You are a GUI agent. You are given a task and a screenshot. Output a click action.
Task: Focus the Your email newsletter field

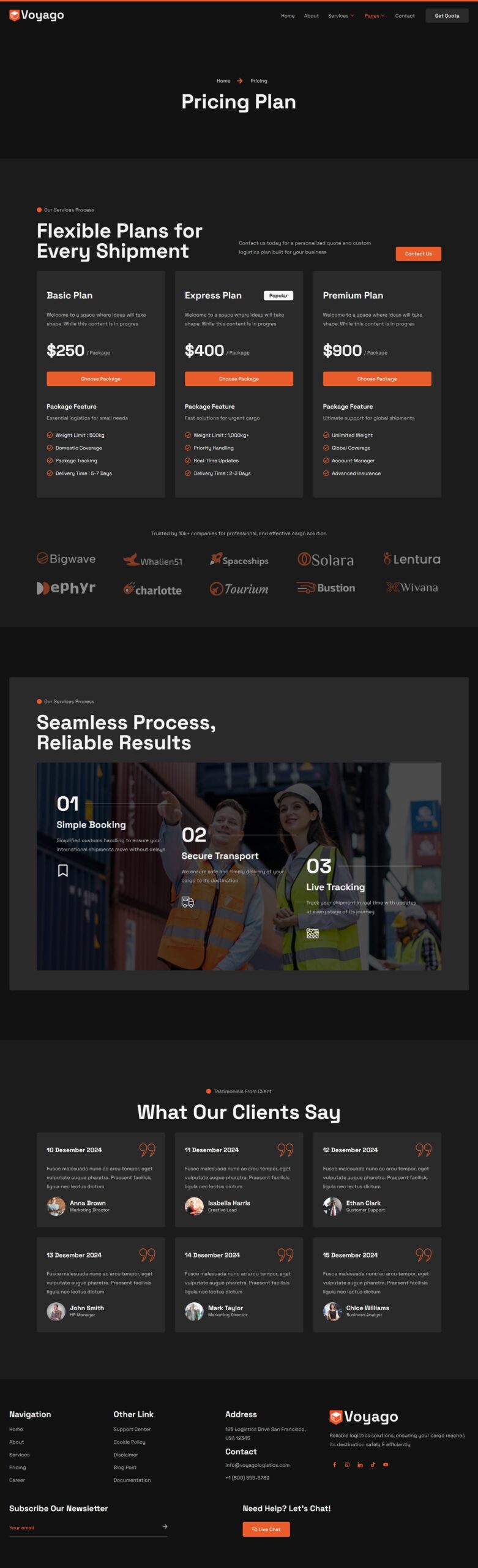(84, 1528)
